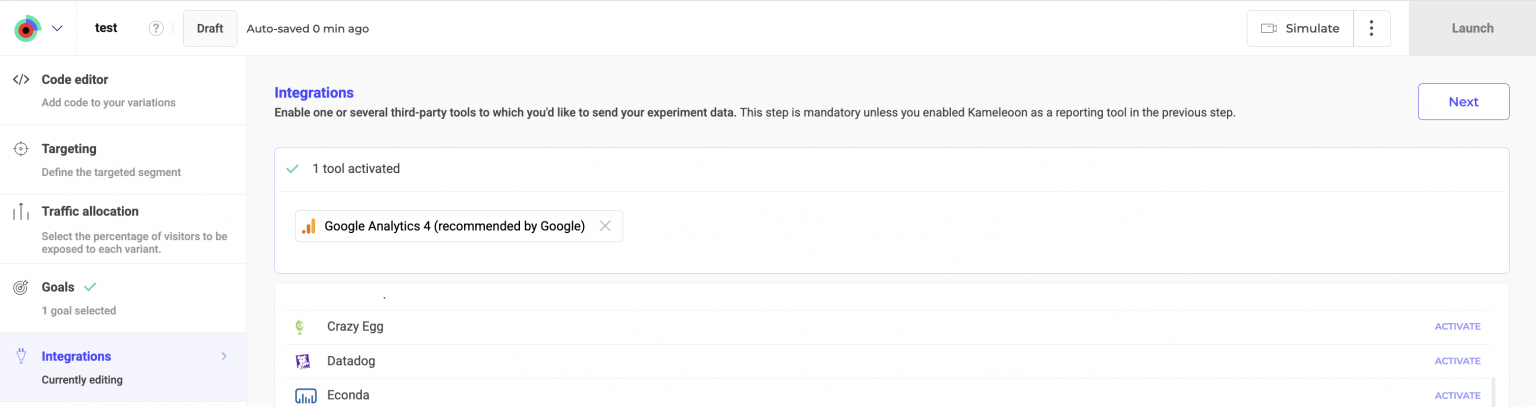1536x407 pixels.
Task: Open the Code editor step
Action: pos(75,80)
